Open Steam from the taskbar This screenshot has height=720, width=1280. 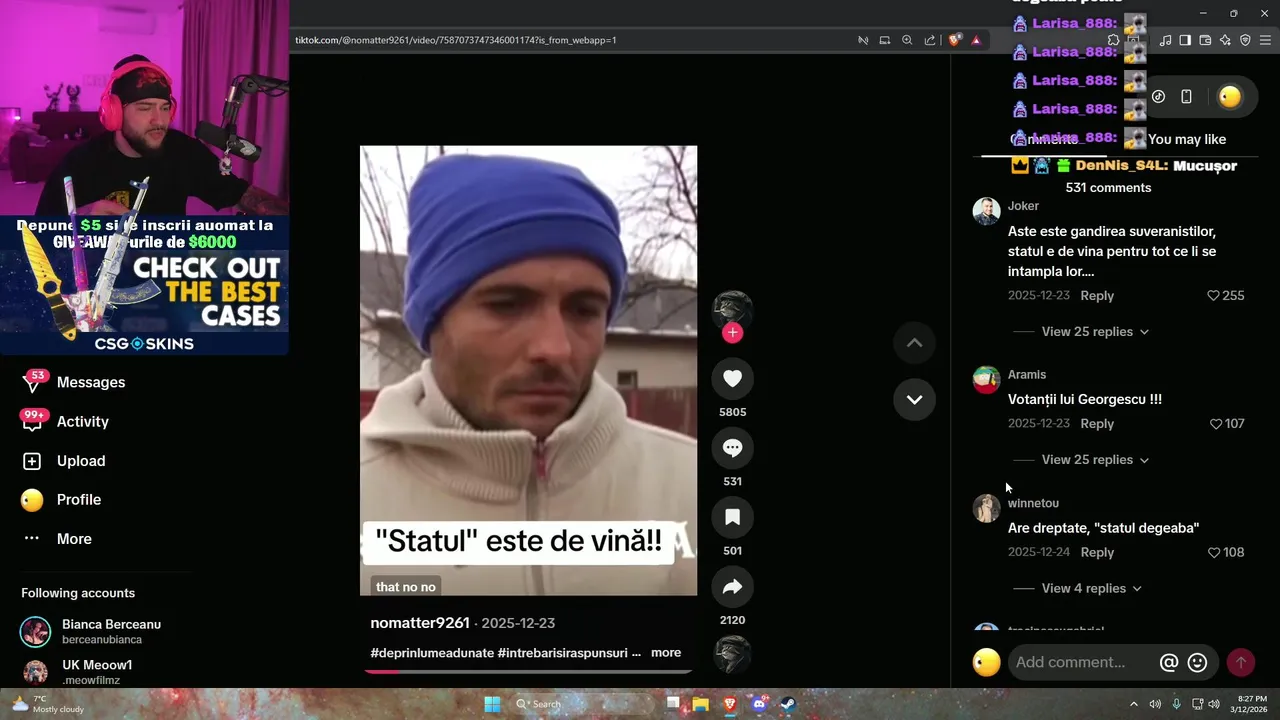(x=787, y=704)
